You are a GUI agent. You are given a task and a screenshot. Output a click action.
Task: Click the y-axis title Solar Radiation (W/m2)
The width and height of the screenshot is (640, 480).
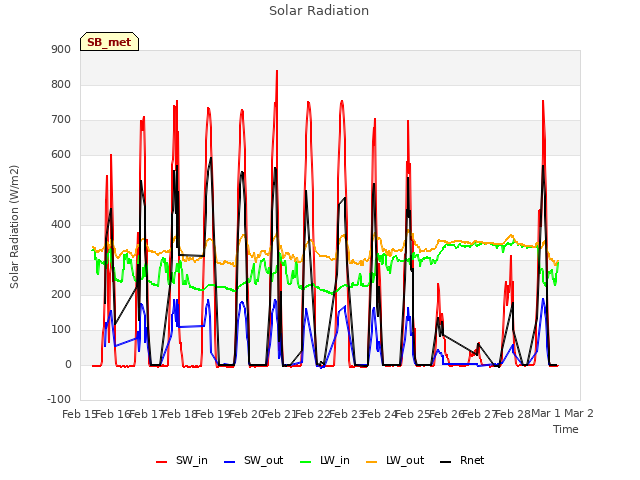coord(14,227)
